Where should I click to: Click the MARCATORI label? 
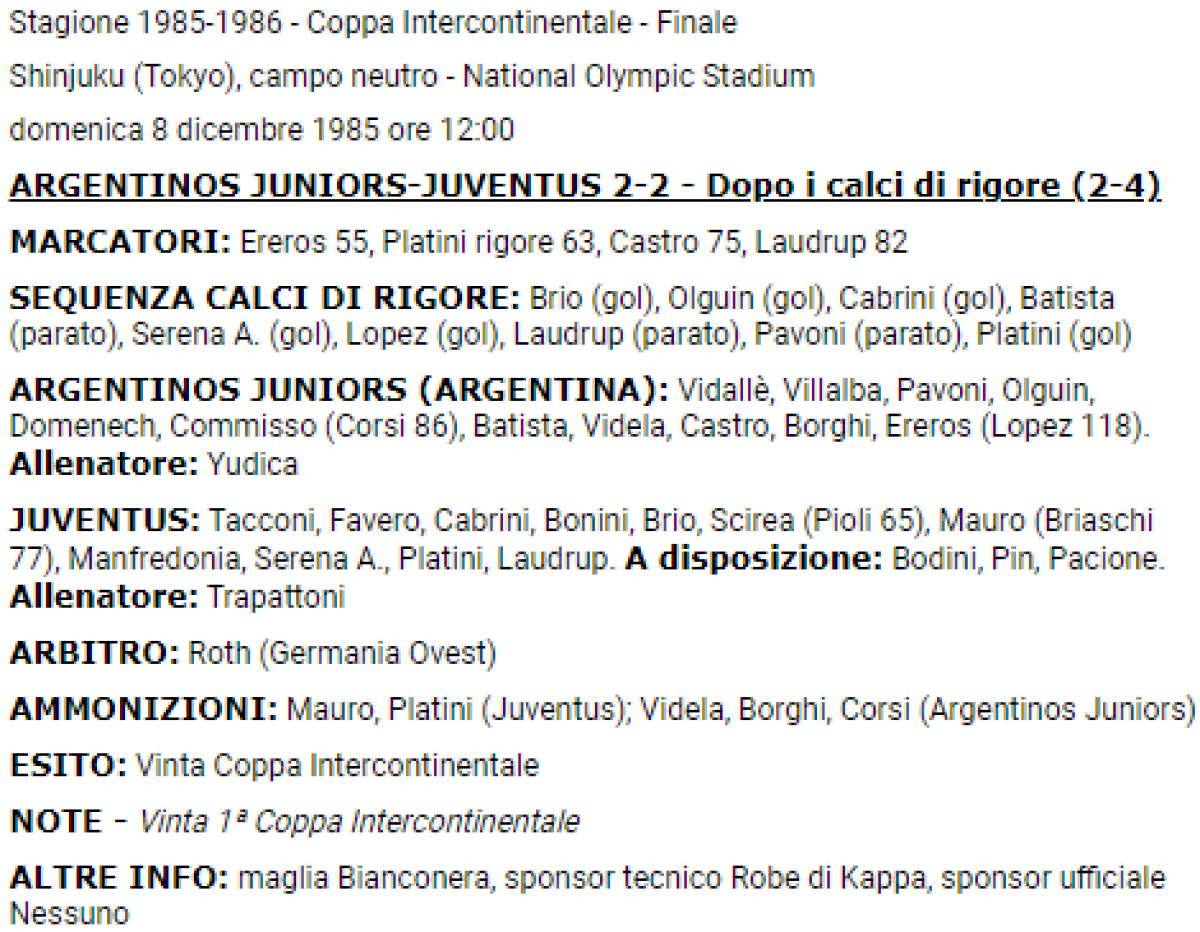tap(120, 242)
